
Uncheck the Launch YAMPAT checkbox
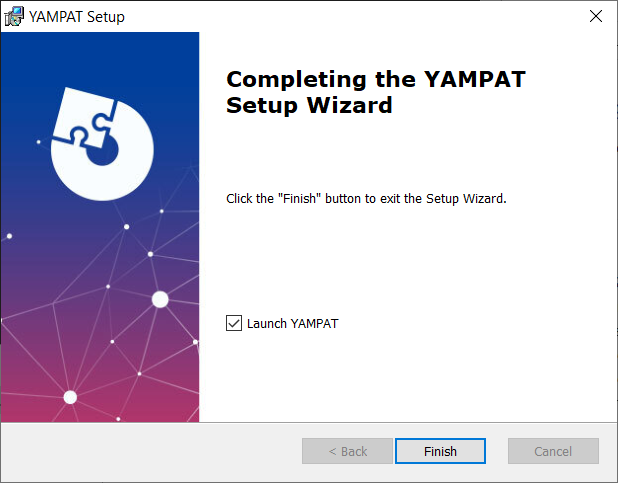(234, 323)
